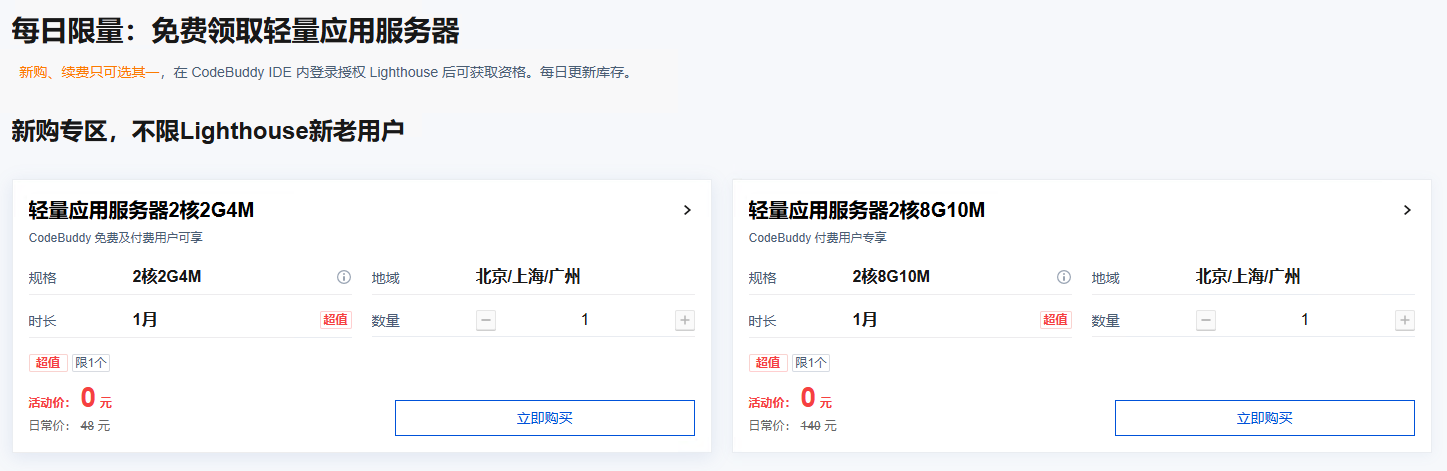Viewport: 1447px width, 471px height.
Task: Select the 1月 duration on 2核2G4M card
Action: click(145, 320)
